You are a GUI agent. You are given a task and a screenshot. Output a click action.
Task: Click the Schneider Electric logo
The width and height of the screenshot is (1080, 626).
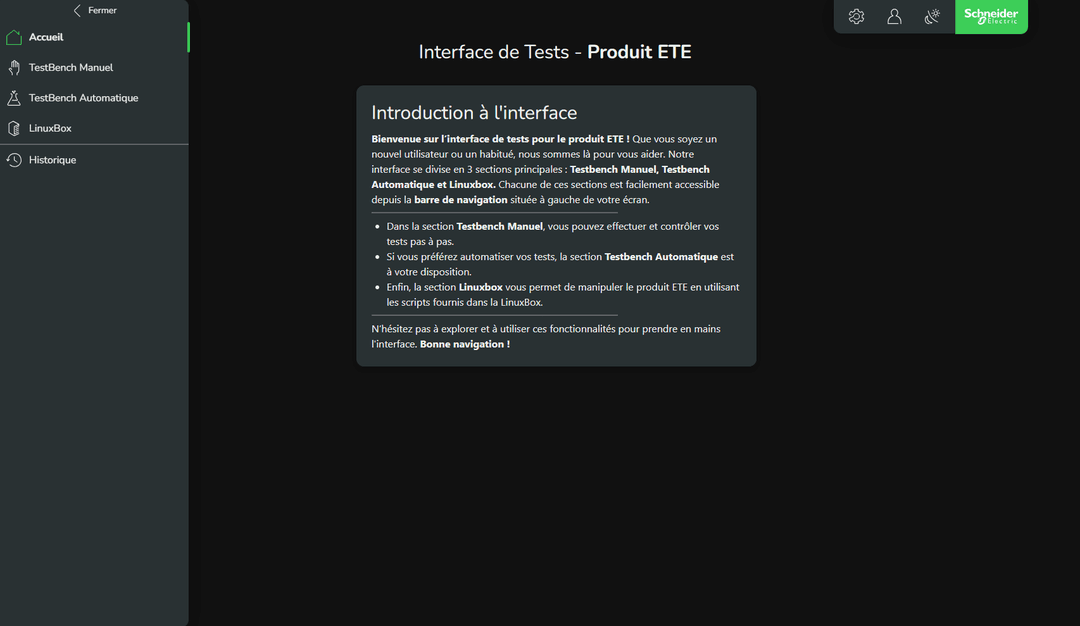click(991, 17)
